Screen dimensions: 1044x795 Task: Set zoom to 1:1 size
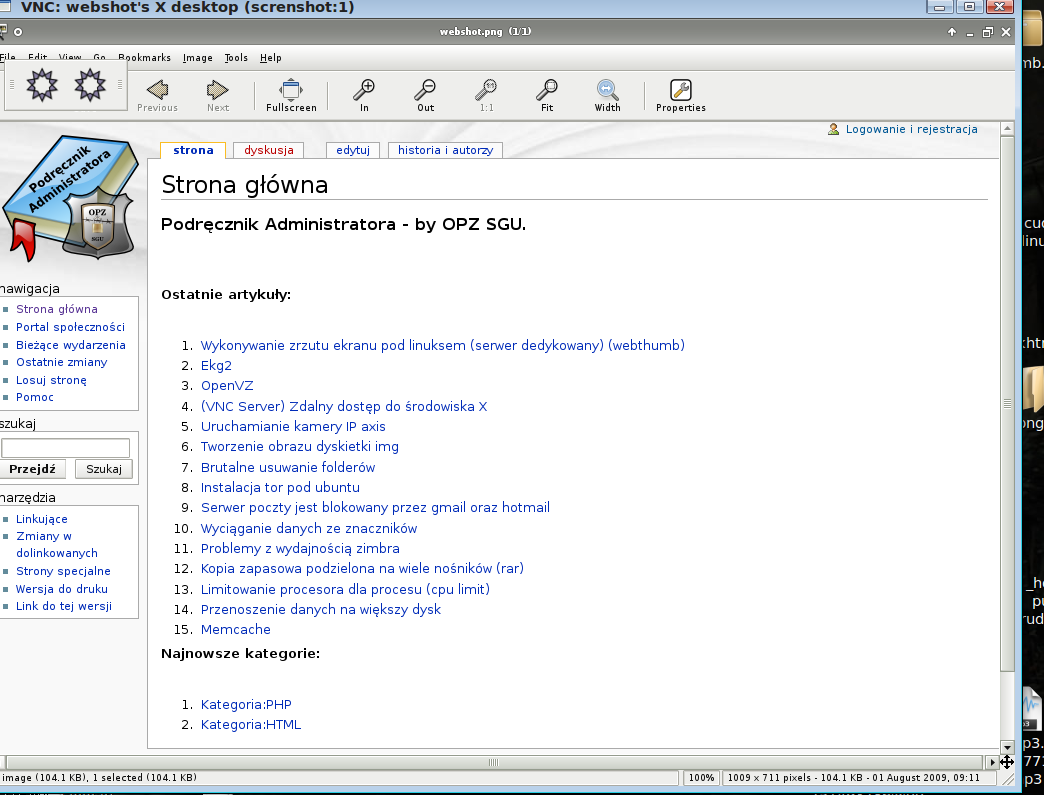[x=487, y=96]
